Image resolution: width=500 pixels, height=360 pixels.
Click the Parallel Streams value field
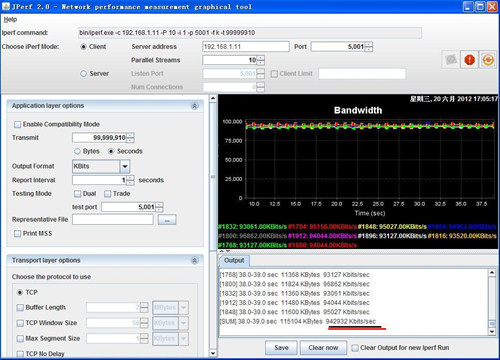coord(230,60)
